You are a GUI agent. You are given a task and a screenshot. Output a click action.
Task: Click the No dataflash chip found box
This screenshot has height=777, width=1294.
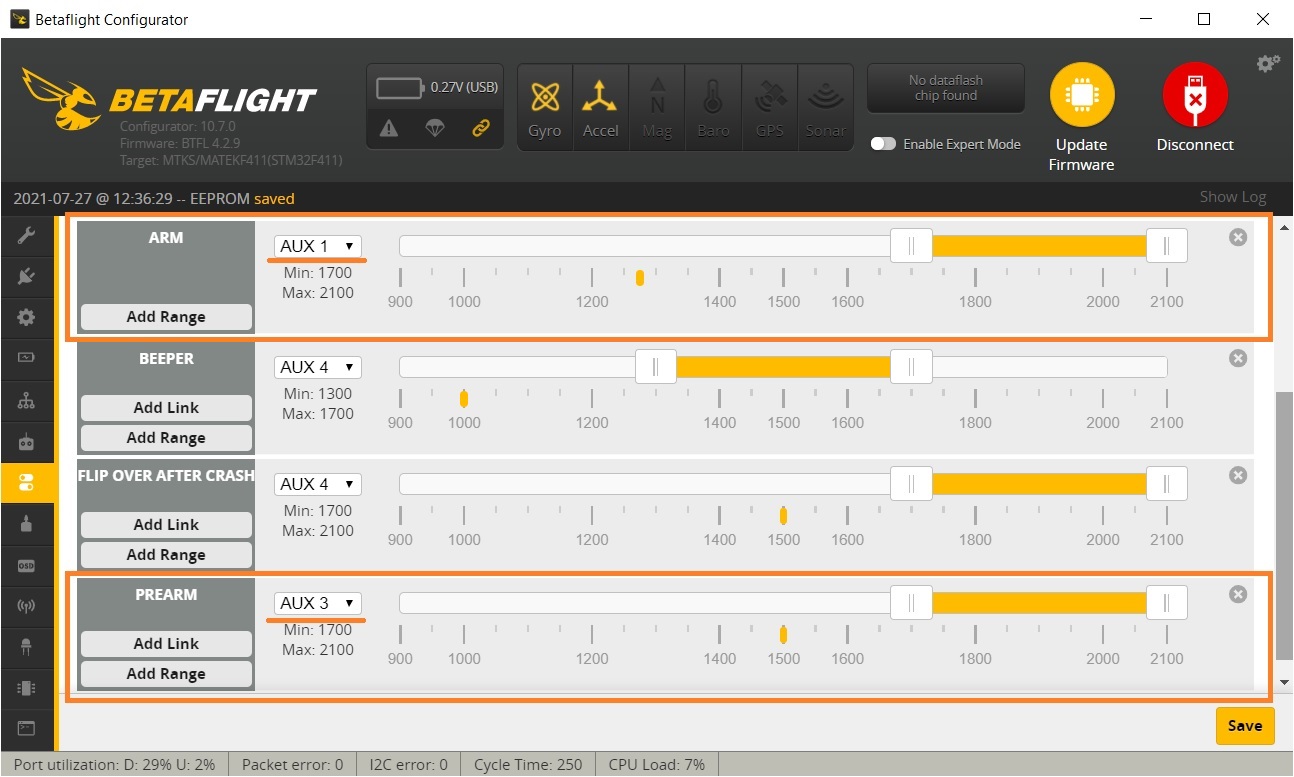click(x=945, y=88)
